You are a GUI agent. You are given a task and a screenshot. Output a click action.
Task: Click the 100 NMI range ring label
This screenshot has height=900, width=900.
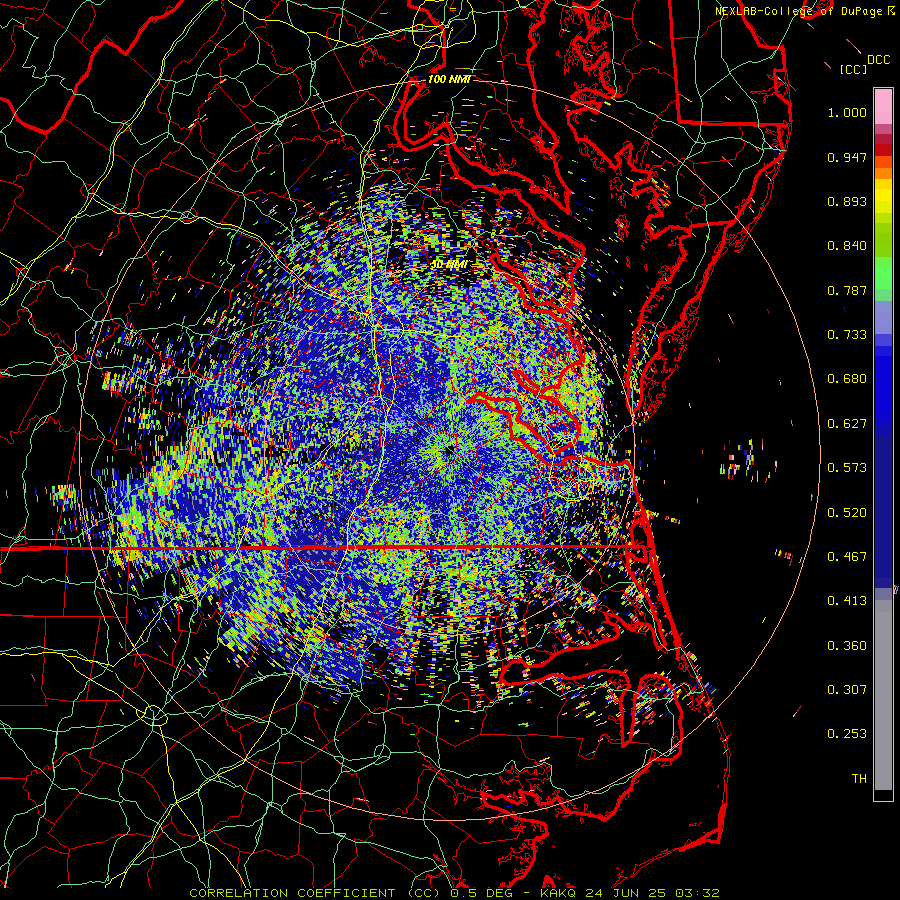click(449, 79)
